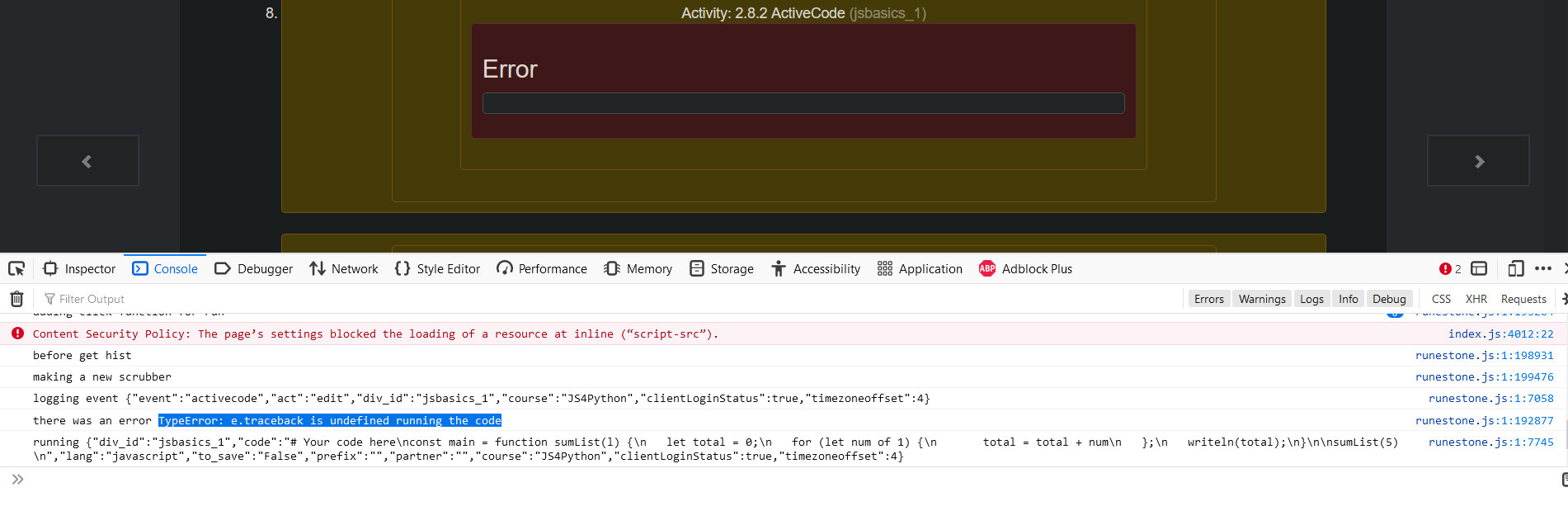The width and height of the screenshot is (1568, 511).
Task: Open the Performance tab
Action: [x=542, y=269]
